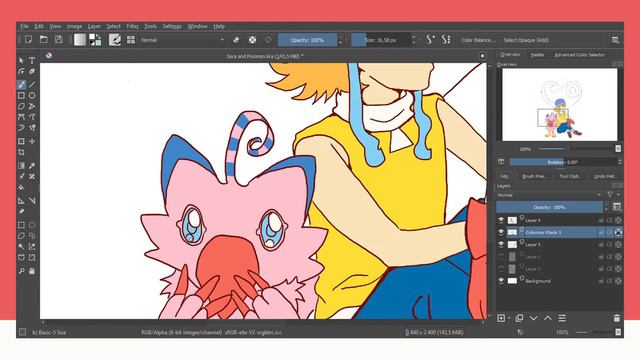Select the Pan hand tool
The height and width of the screenshot is (360, 640).
tap(32, 271)
